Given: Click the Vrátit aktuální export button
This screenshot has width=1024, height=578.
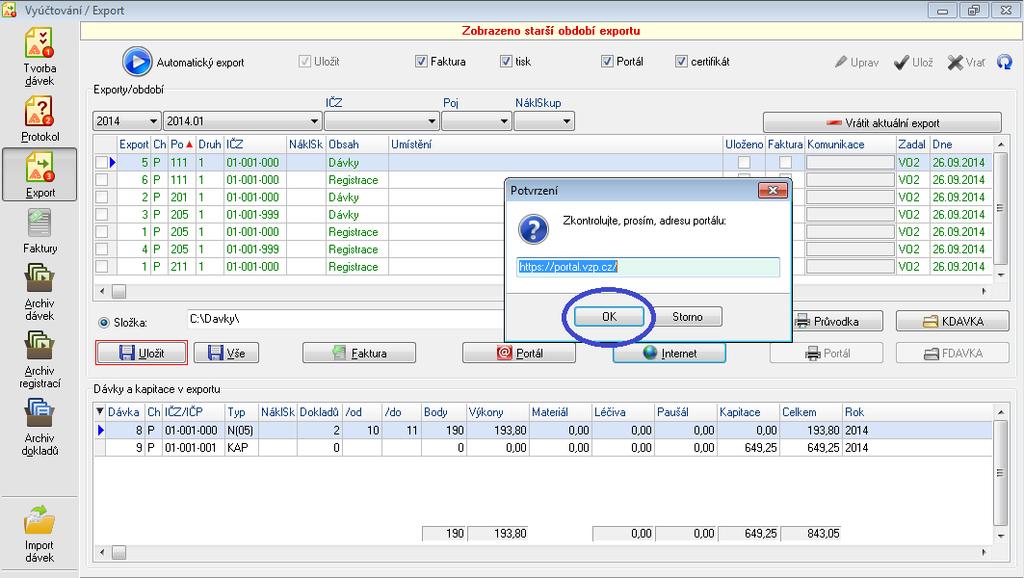Looking at the screenshot, I should pyautogui.click(x=882, y=123).
